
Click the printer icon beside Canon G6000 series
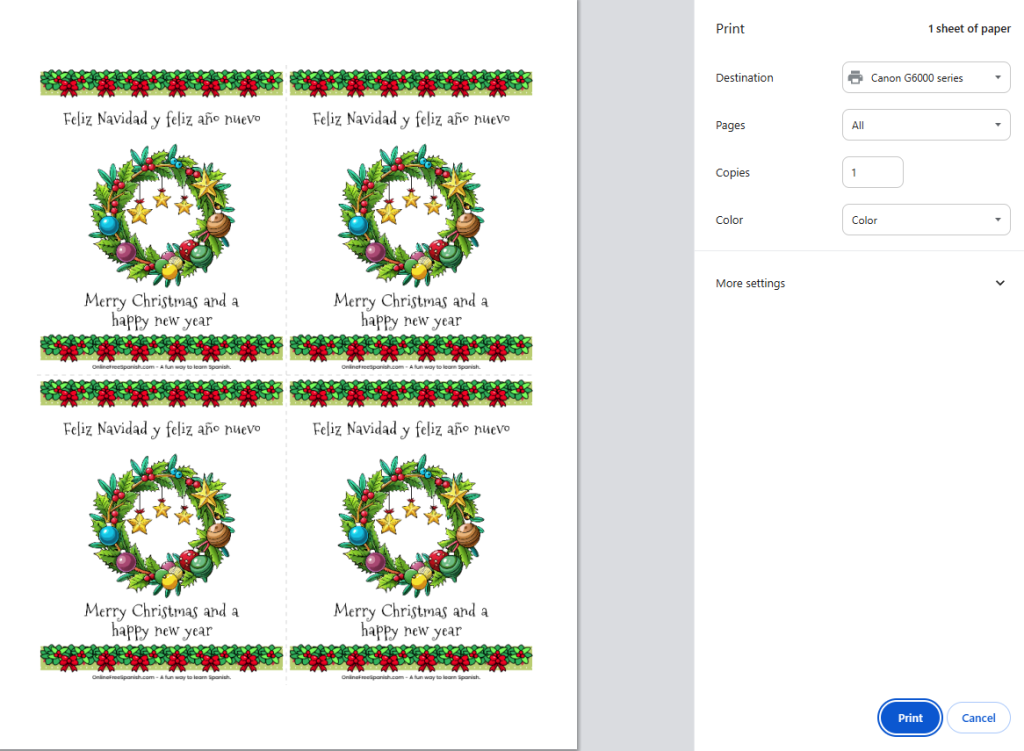(855, 78)
